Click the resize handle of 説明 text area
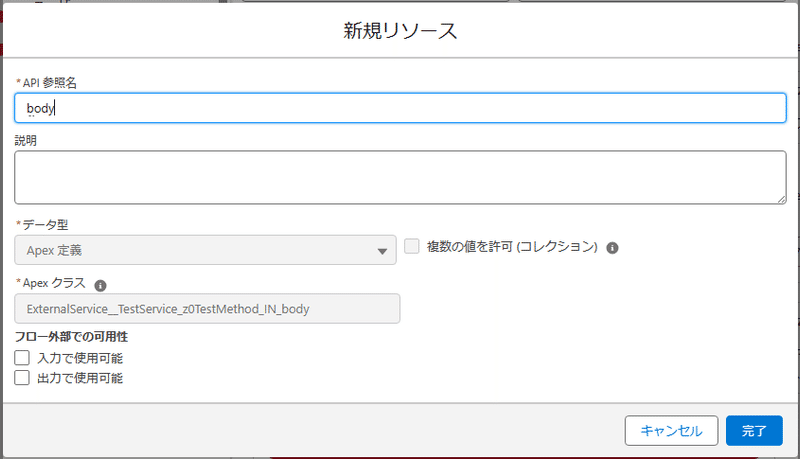Viewport: 800px width, 459px height. pyautogui.click(x=782, y=200)
